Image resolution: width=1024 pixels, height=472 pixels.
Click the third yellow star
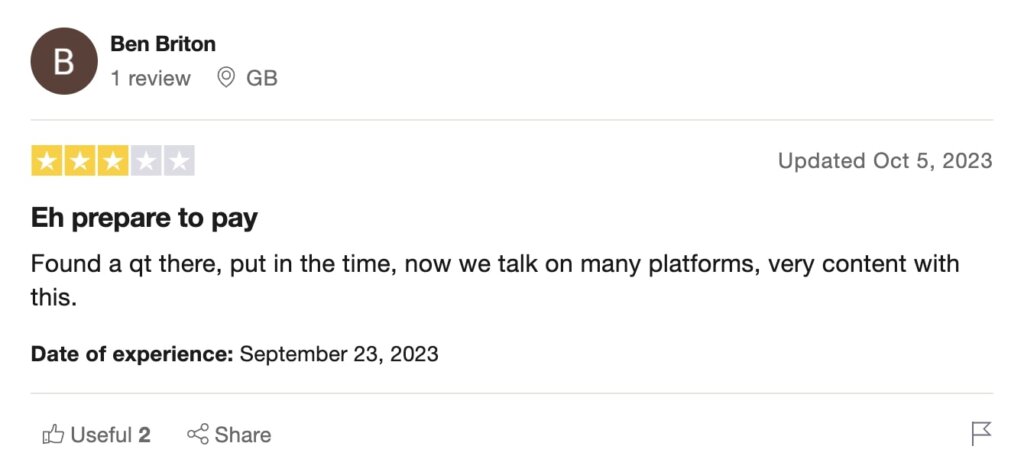113,161
